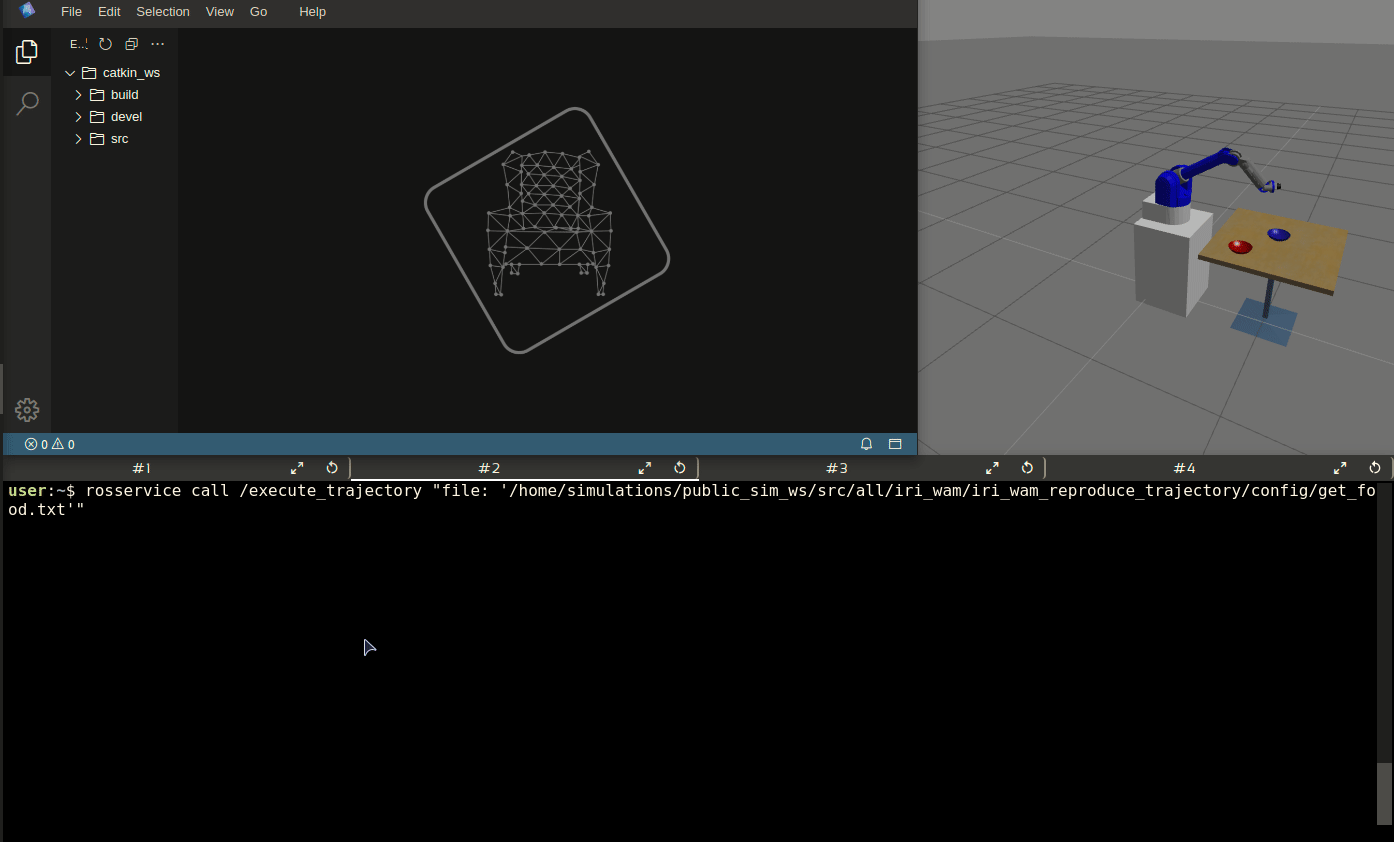Click the white pedestal under the robot arm
Viewport: 1394px width, 842px height.
[1172, 256]
